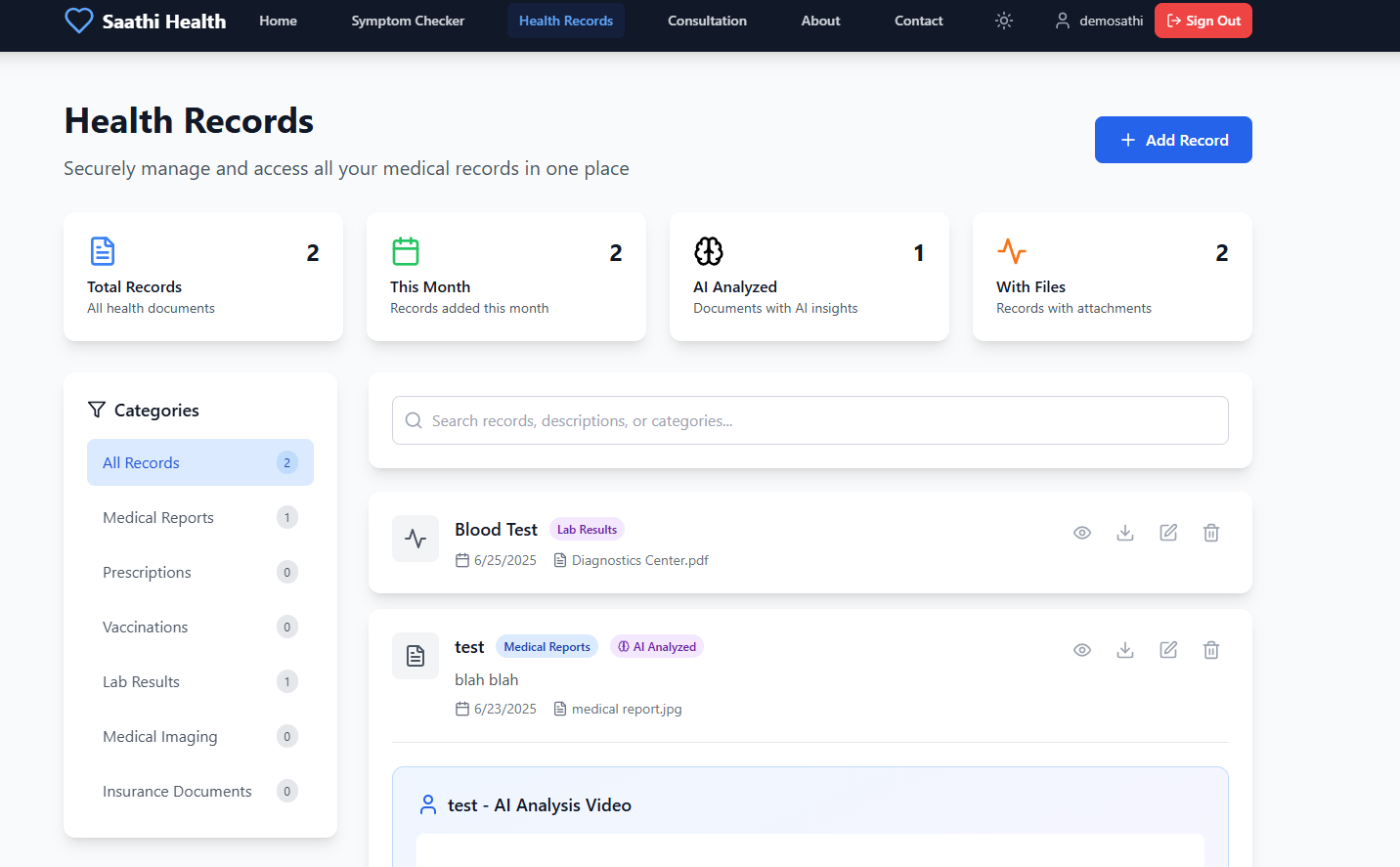
Task: Click the Total Records stat card
Action: (203, 277)
